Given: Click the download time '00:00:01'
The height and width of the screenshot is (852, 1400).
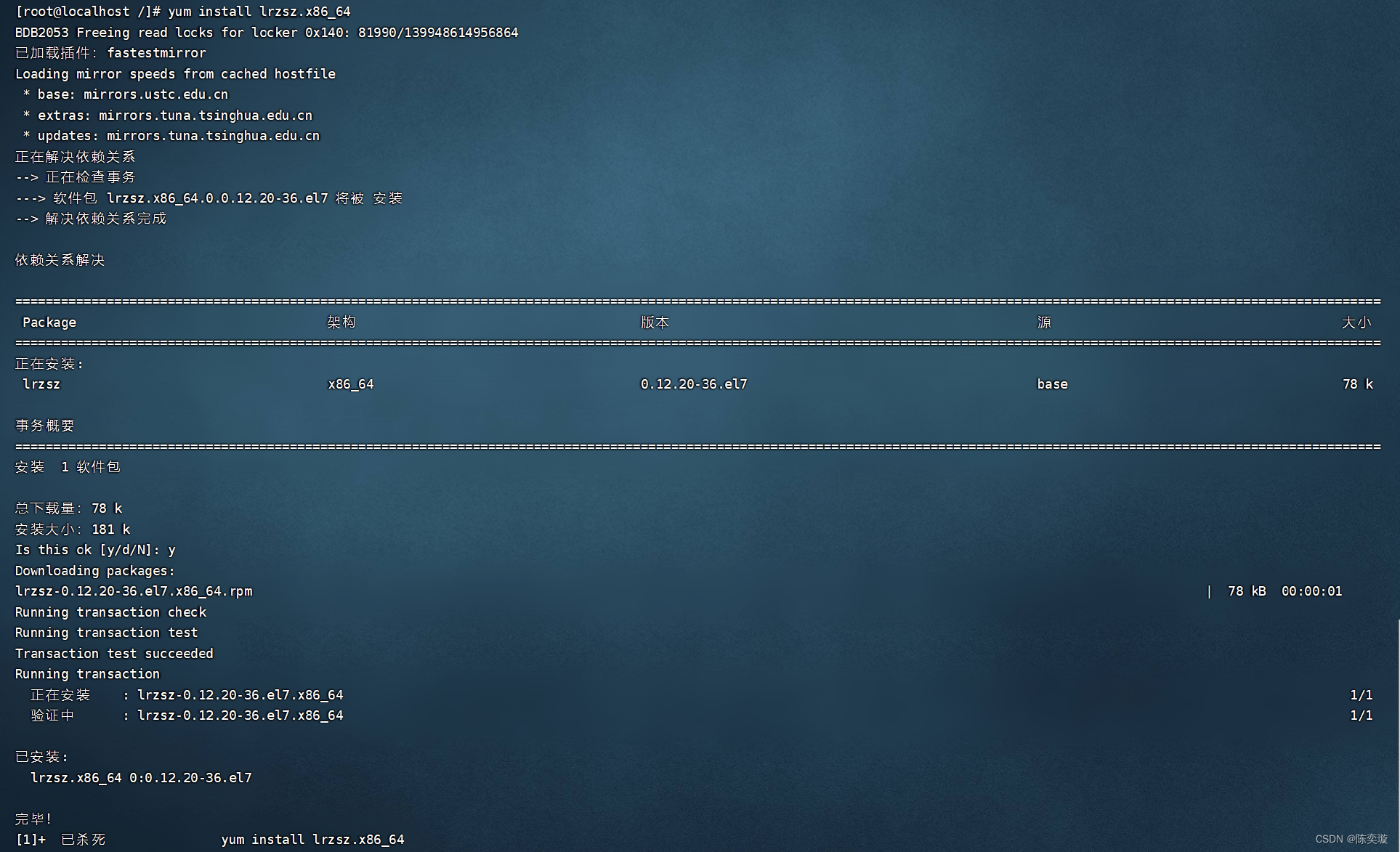Looking at the screenshot, I should (1311, 591).
